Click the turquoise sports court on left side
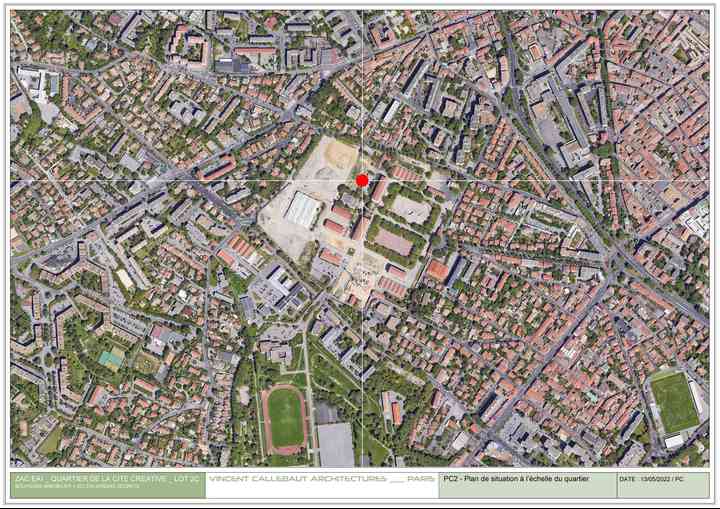720x509 pixels. point(111,358)
